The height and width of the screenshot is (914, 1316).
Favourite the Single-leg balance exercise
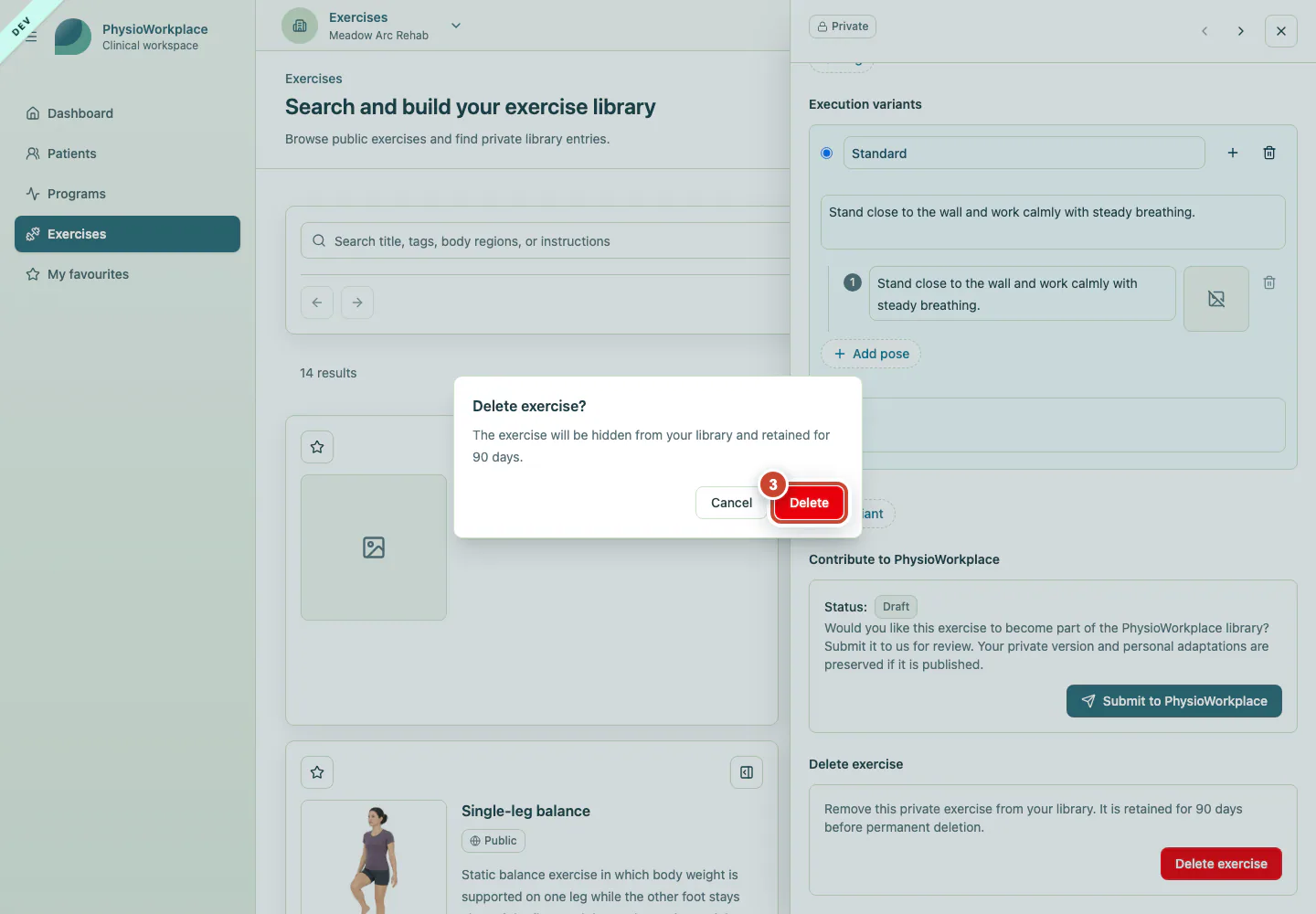[317, 772]
